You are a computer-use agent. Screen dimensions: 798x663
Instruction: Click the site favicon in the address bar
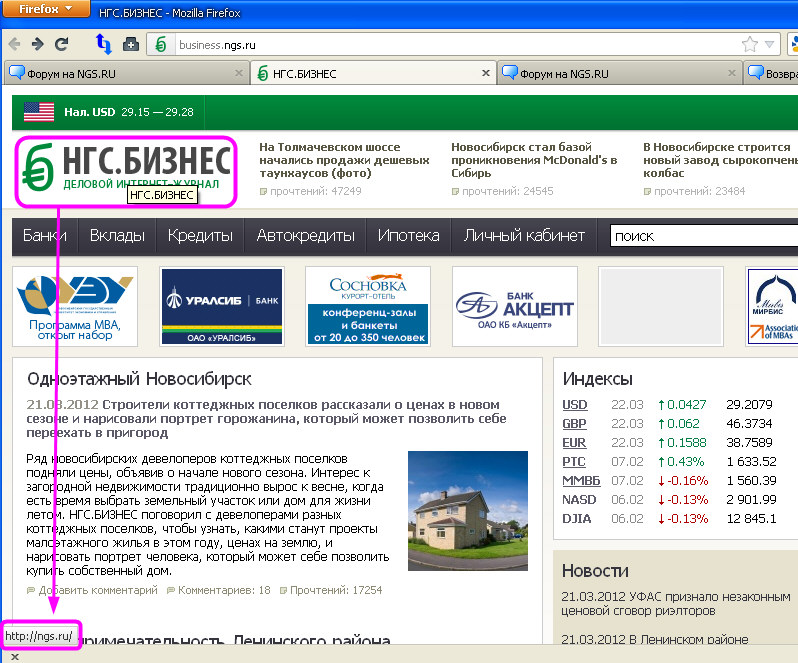point(161,44)
